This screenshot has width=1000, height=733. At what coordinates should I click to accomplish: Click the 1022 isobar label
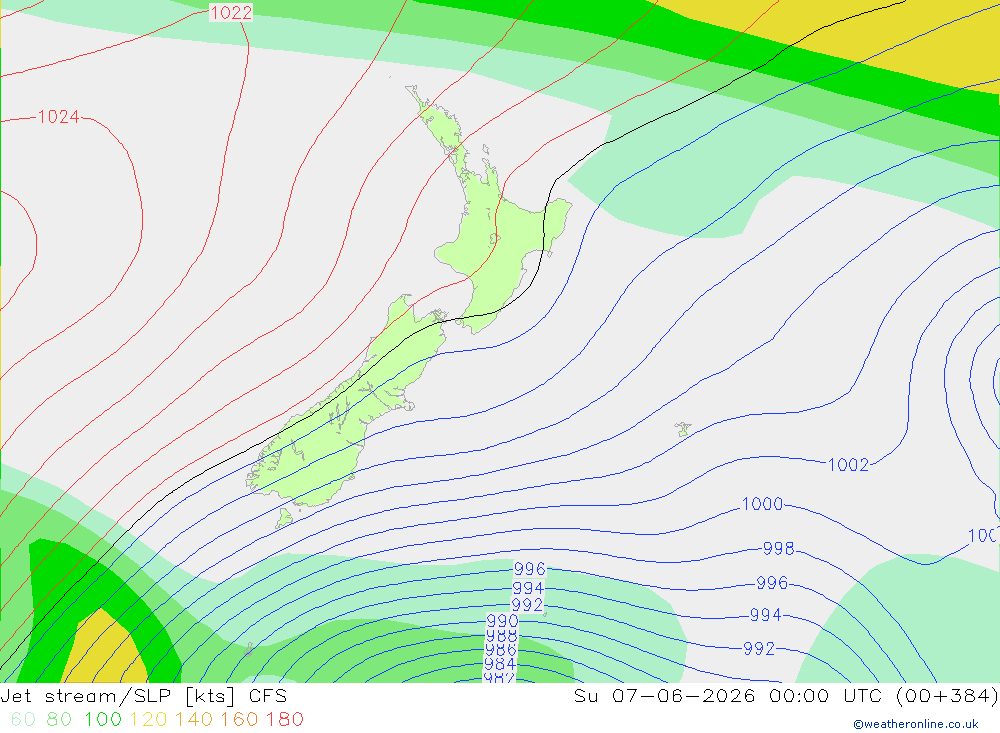pos(231,12)
